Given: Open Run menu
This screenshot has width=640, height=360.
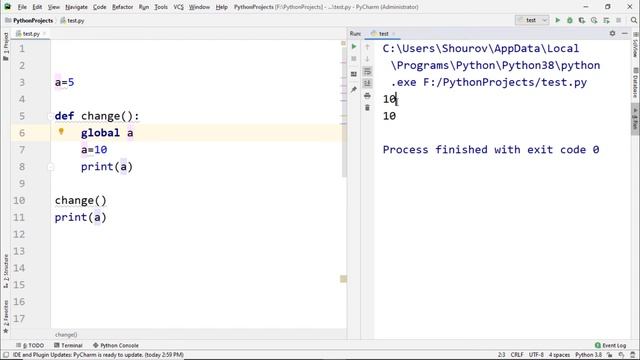Looking at the screenshot, I should [x=144, y=7].
